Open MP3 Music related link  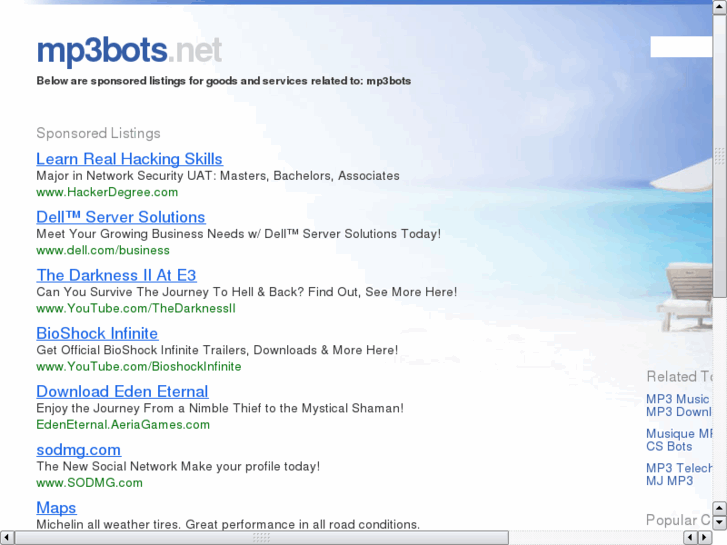[x=677, y=399]
